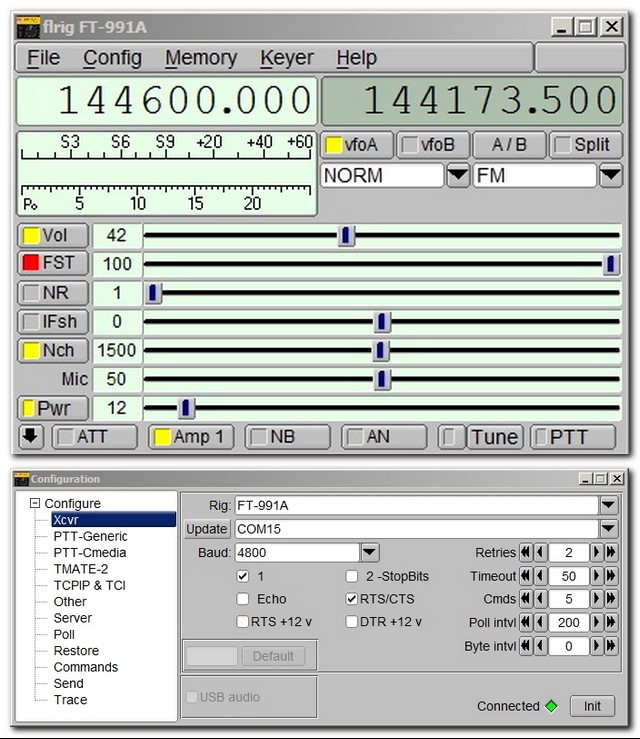Click Cmds fast-increase double arrow
The height and width of the screenshot is (739, 640).
click(611, 599)
